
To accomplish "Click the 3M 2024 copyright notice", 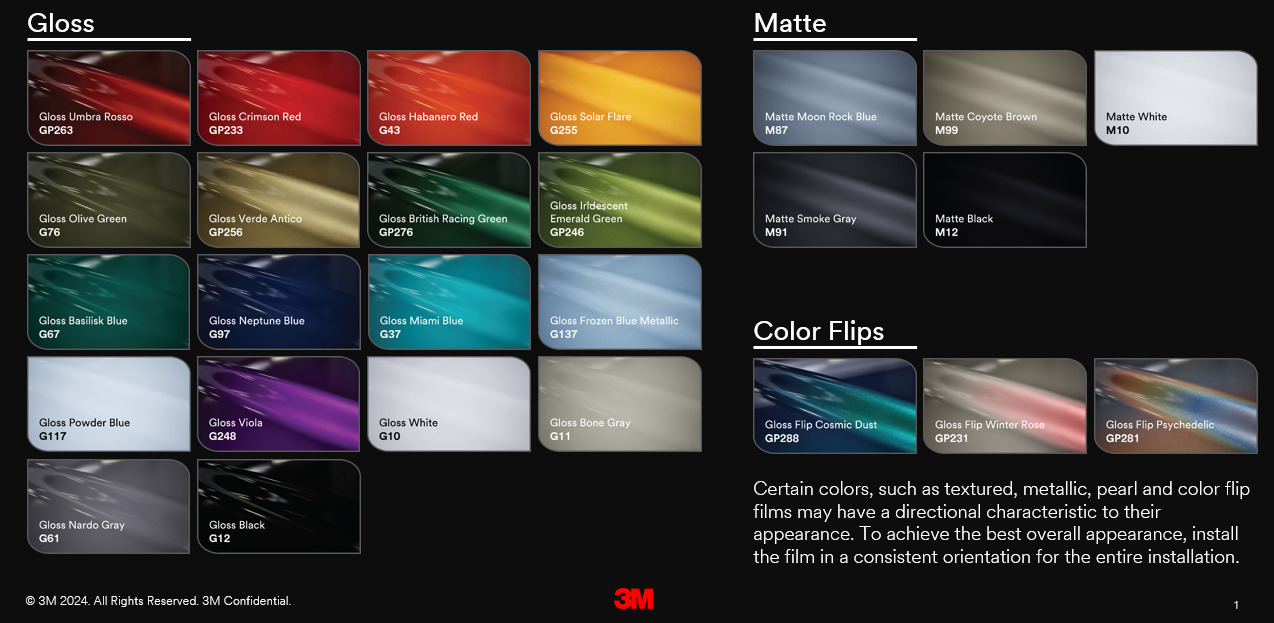I will [158, 601].
